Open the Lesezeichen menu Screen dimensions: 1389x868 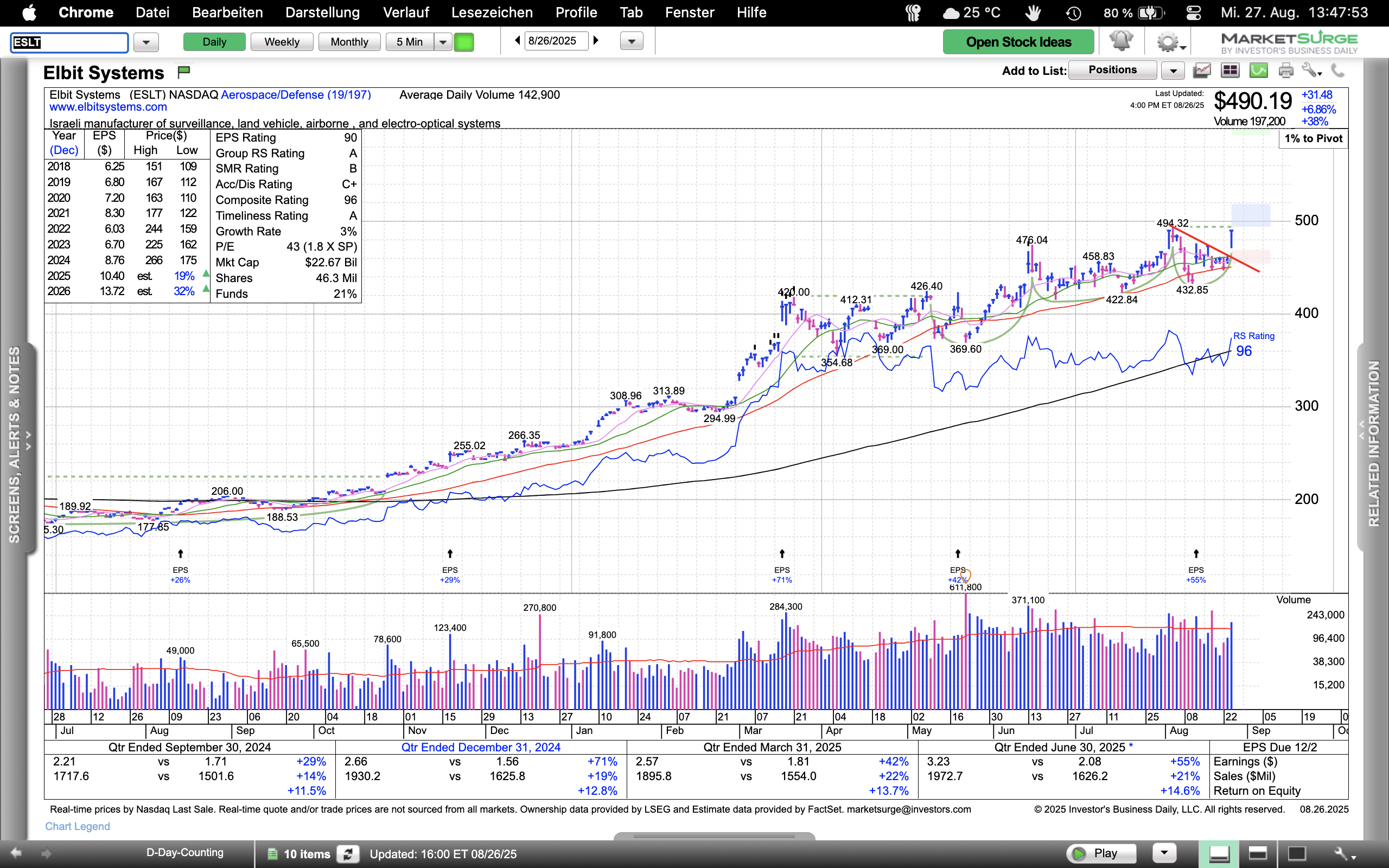(492, 12)
